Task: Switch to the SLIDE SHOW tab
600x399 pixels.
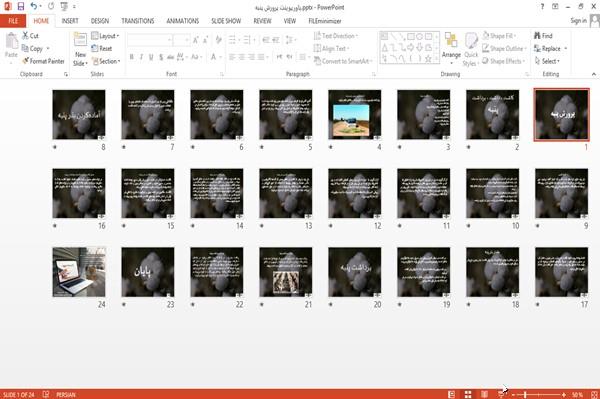Action: tap(226, 21)
